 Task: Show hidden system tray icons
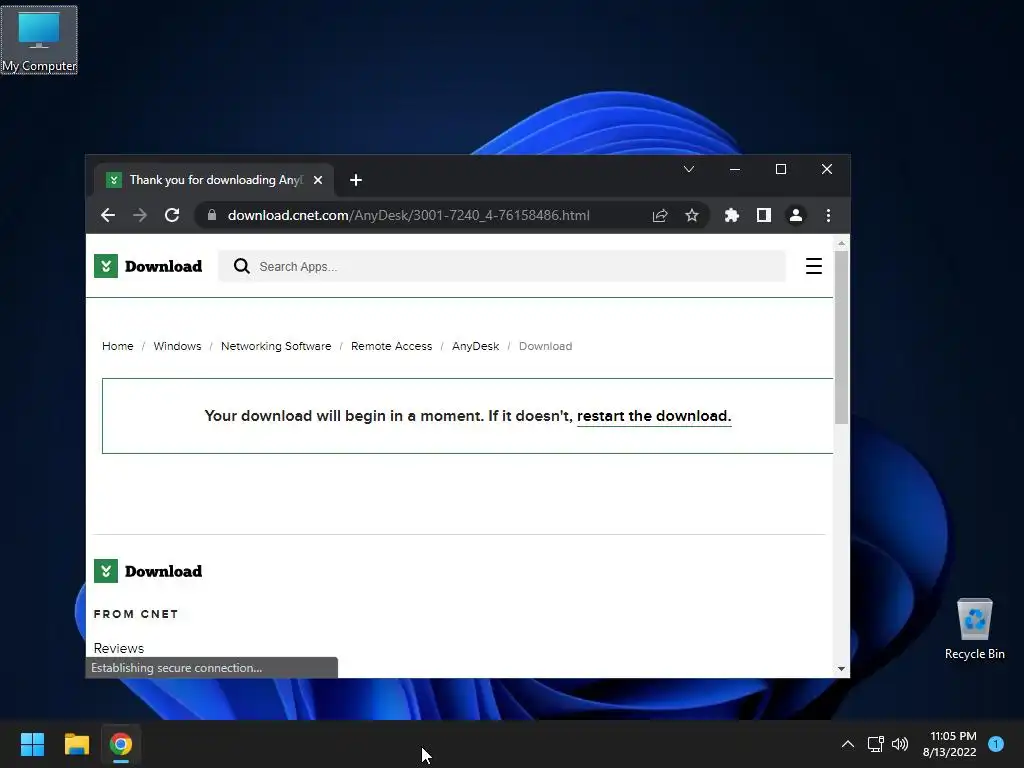point(848,744)
